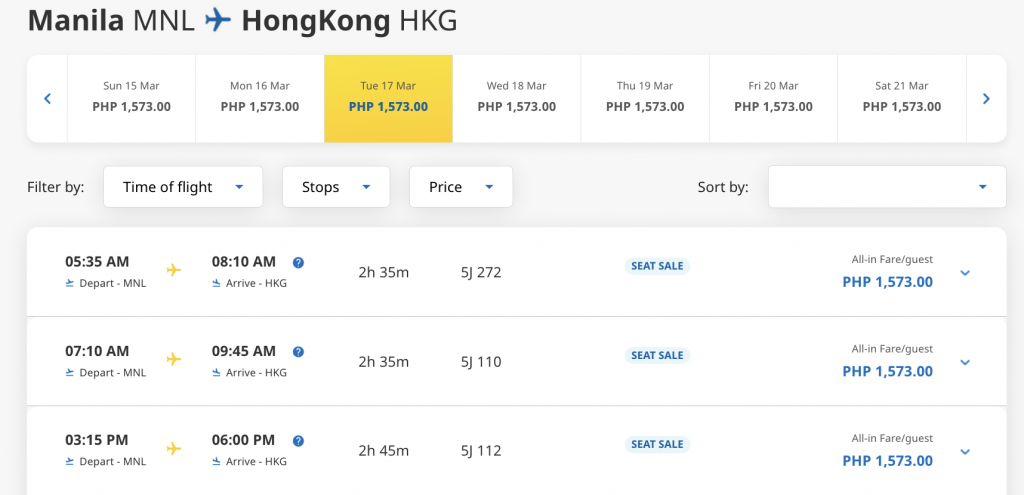Image resolution: width=1024 pixels, height=495 pixels.
Task: Expand fare details for flight 5J 110
Action: pos(965,362)
